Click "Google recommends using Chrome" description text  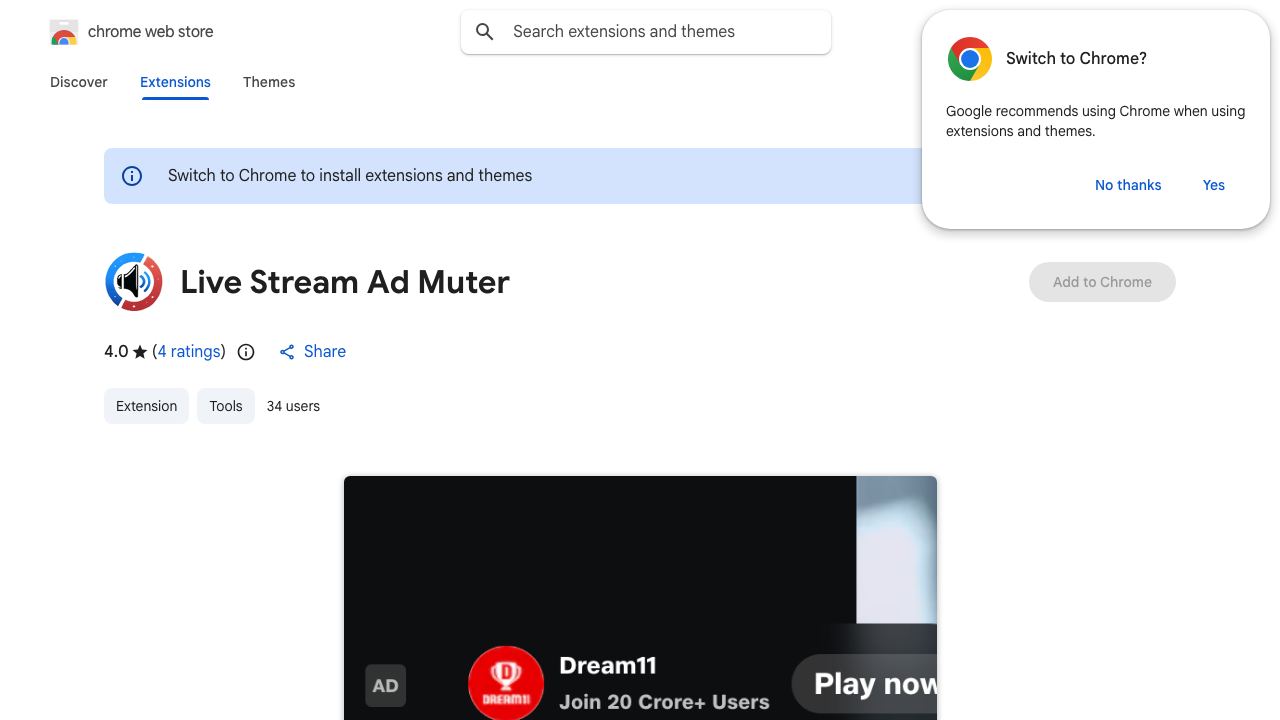pos(1096,121)
